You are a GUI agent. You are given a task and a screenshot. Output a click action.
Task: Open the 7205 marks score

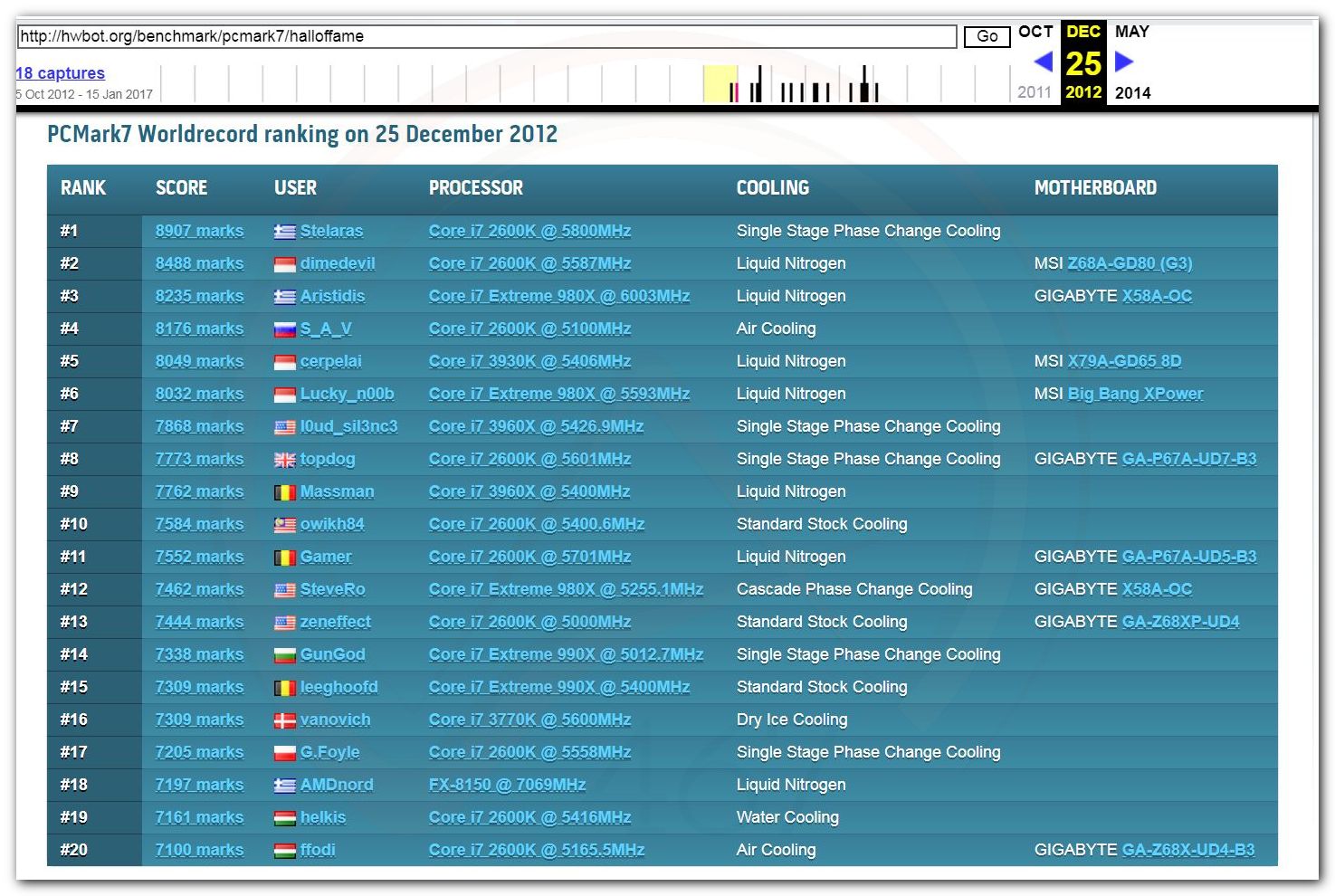point(199,752)
